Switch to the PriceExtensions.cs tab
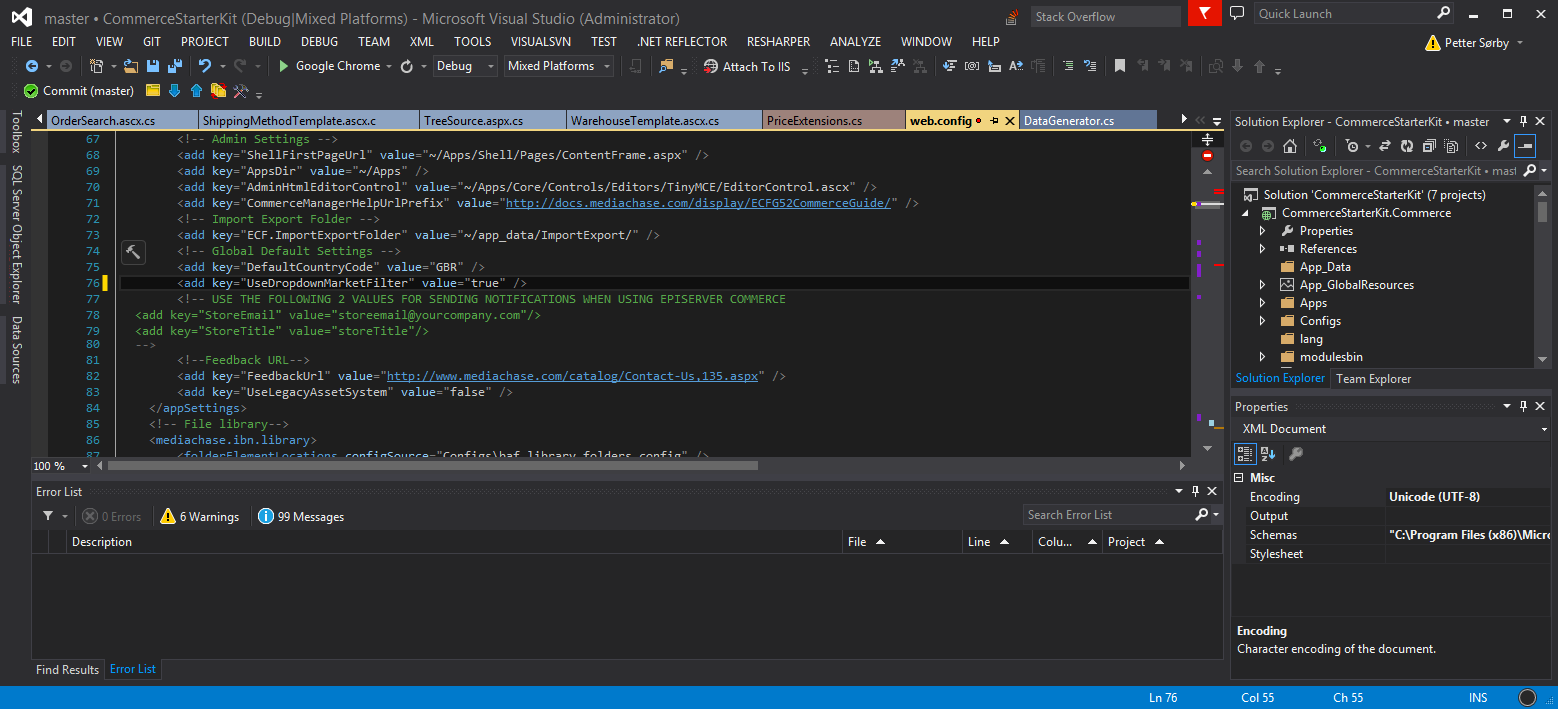The height and width of the screenshot is (709, 1558). (x=814, y=121)
